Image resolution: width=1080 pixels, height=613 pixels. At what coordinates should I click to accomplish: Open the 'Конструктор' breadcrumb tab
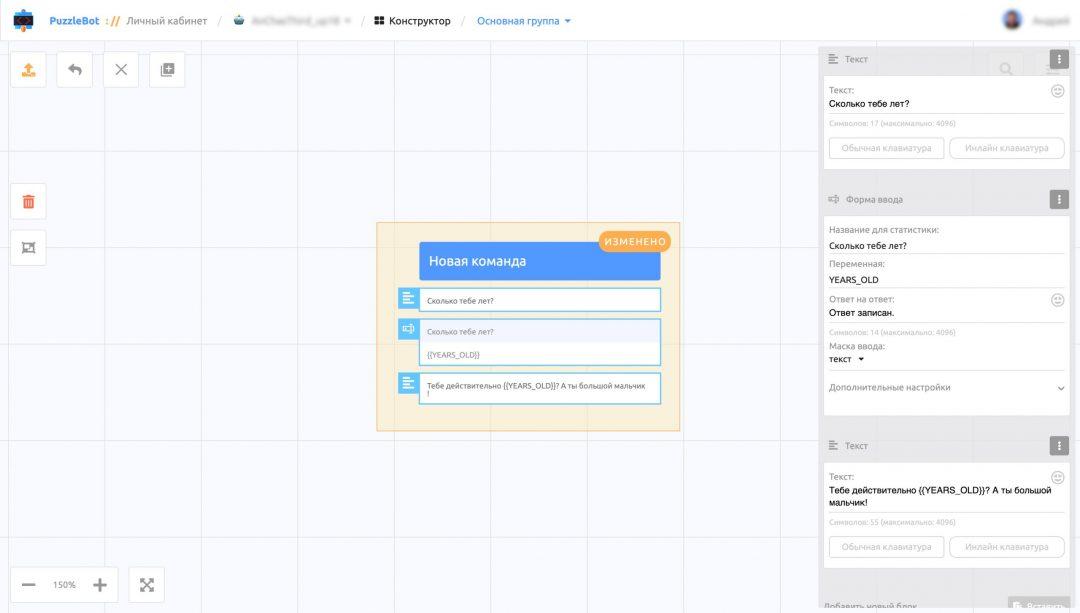point(412,21)
